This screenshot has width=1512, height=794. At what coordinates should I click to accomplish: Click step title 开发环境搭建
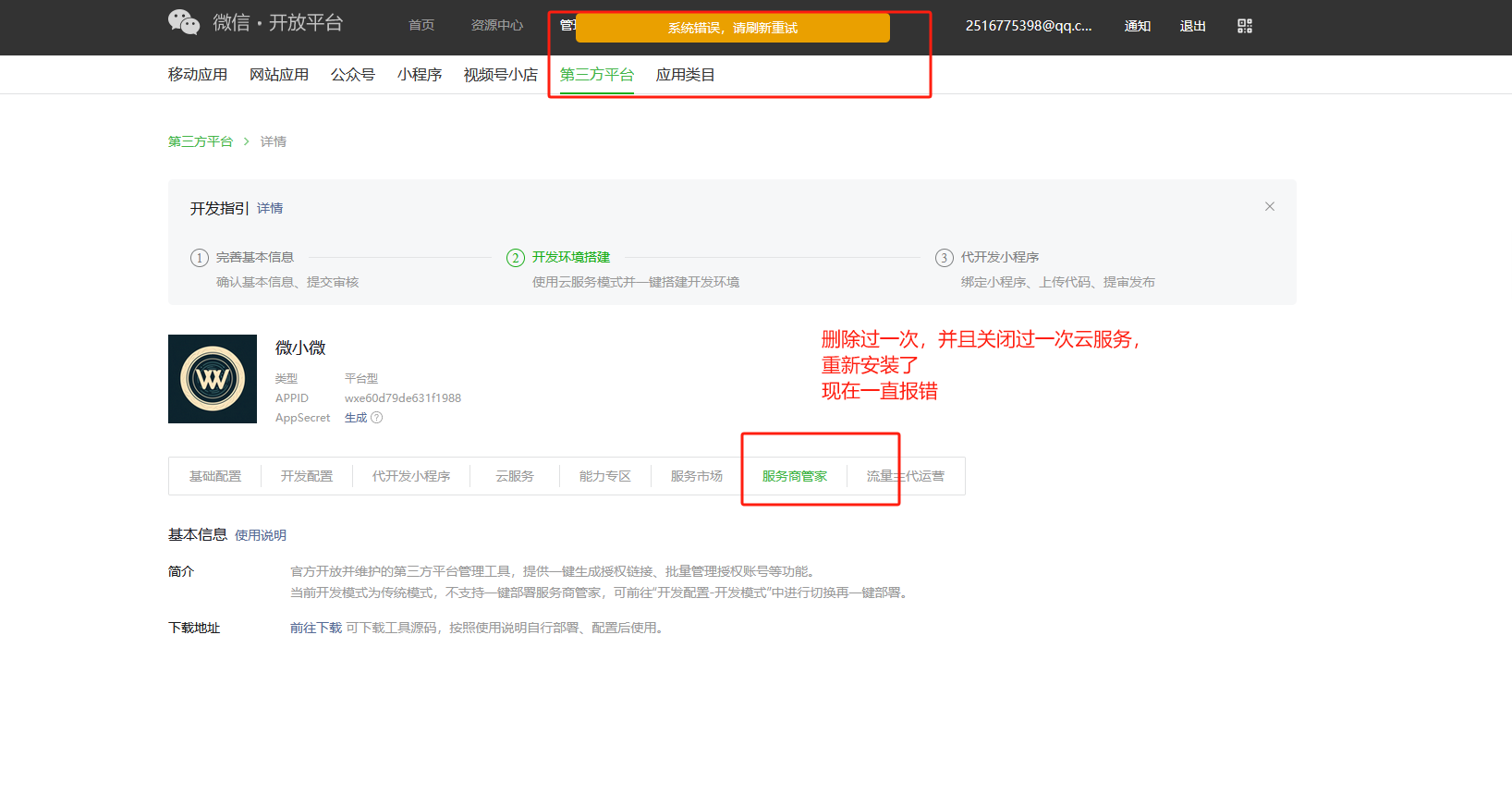click(x=571, y=257)
